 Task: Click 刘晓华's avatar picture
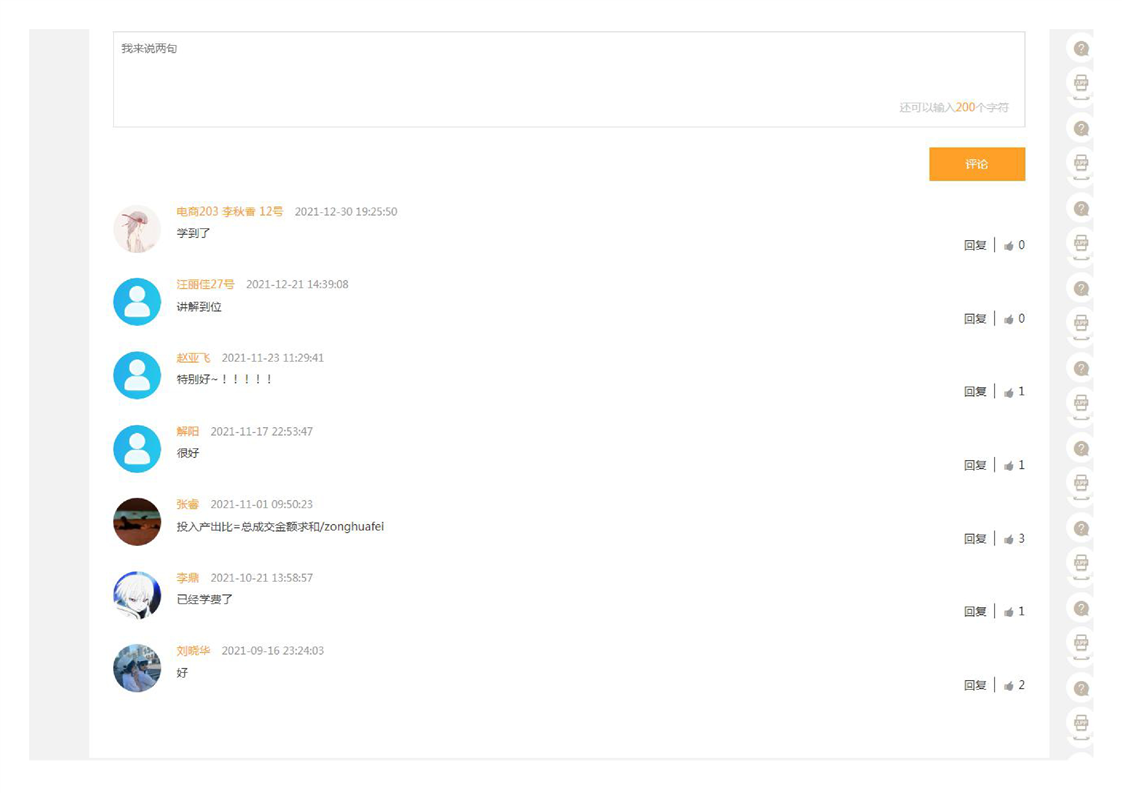pyautogui.click(x=137, y=668)
